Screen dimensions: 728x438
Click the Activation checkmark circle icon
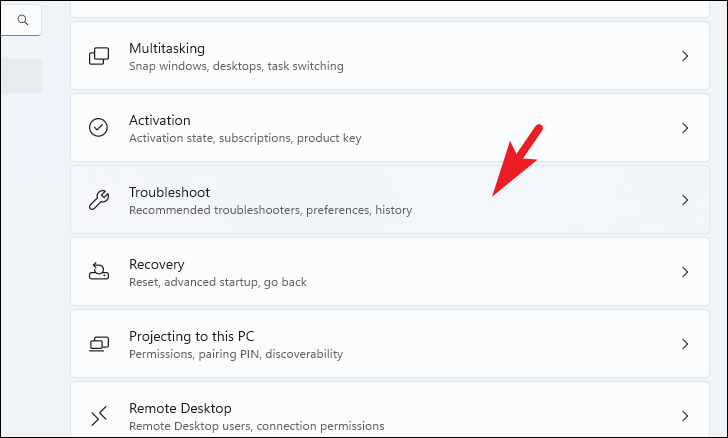point(98,127)
